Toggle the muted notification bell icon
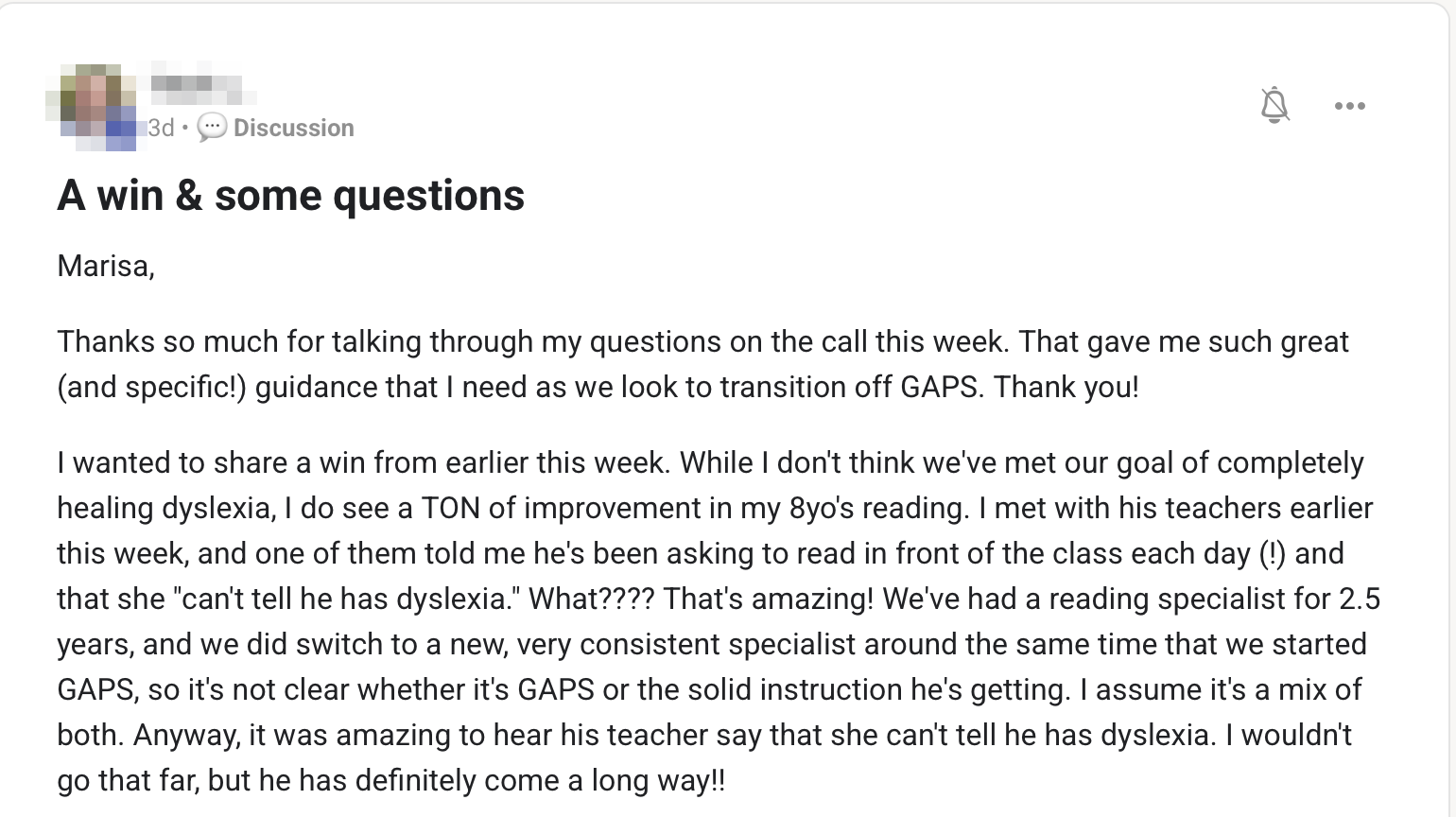Screen dimensions: 1456x817 tap(1274, 105)
